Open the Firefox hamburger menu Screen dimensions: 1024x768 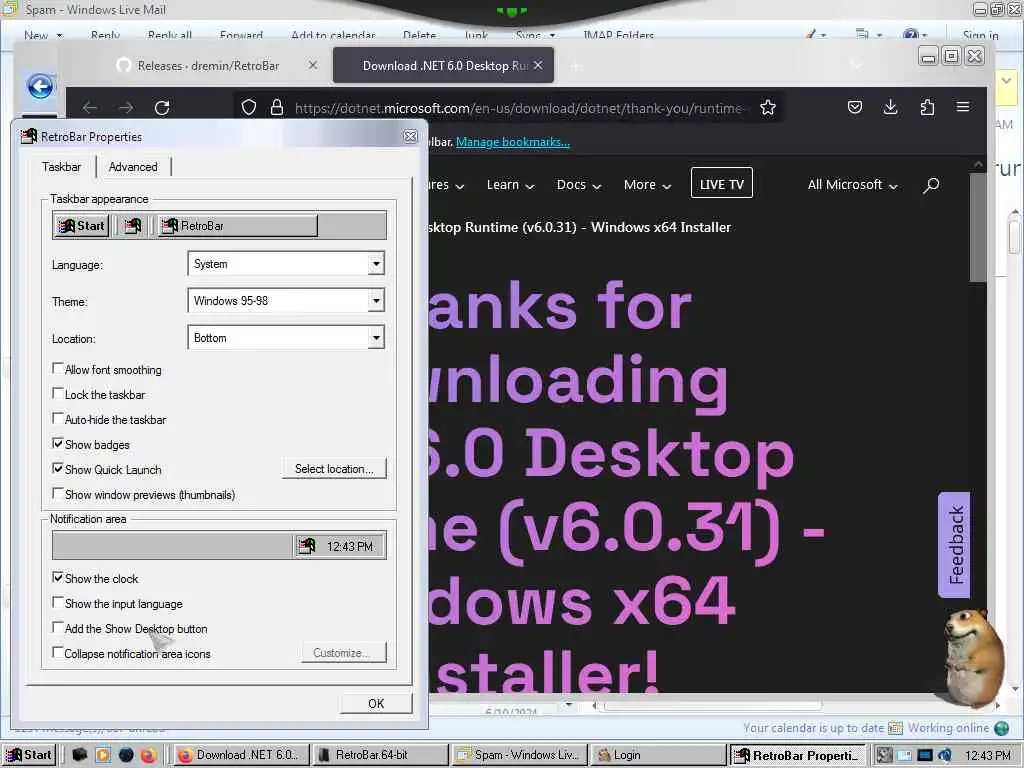pos(963,106)
